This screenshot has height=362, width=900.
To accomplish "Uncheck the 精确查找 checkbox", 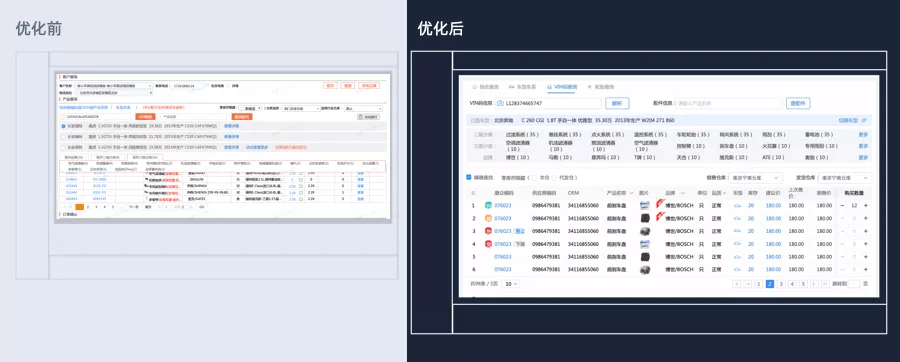I will [469, 177].
